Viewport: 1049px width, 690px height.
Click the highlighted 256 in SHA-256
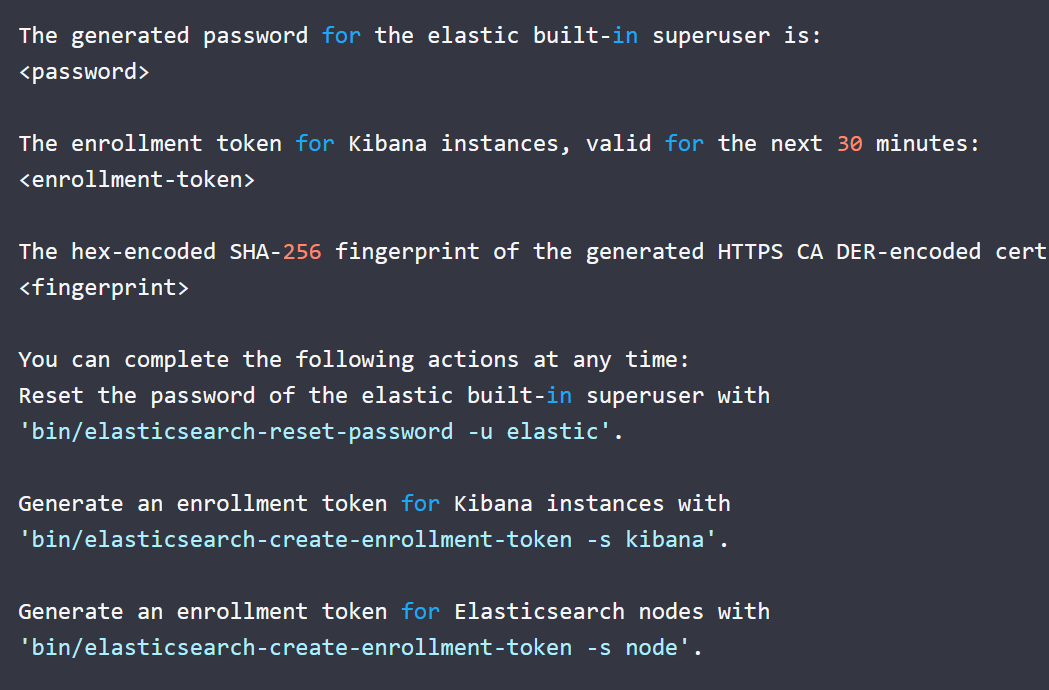[x=302, y=252]
